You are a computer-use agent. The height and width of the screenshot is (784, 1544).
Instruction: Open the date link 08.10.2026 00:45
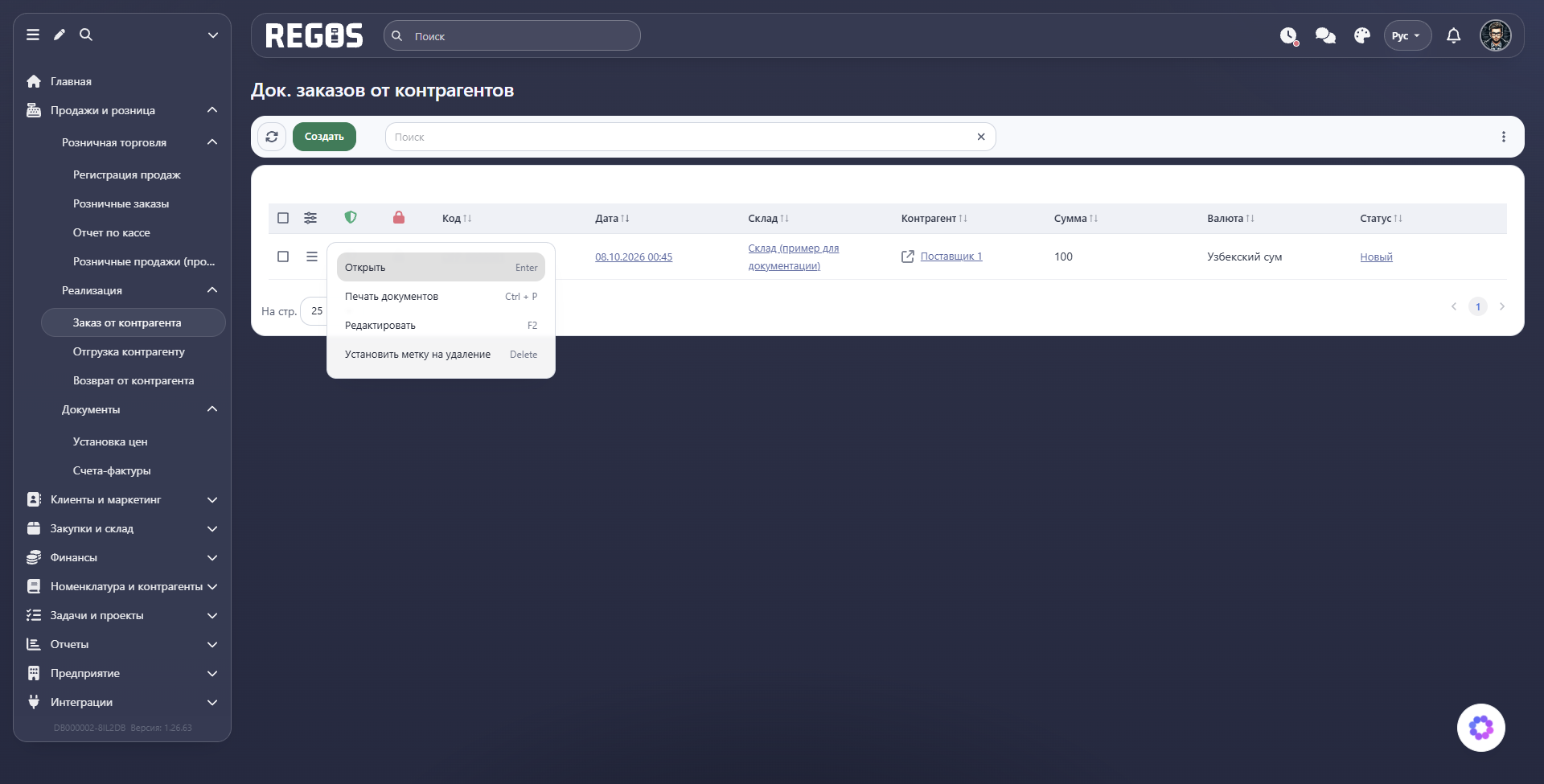[x=634, y=257]
